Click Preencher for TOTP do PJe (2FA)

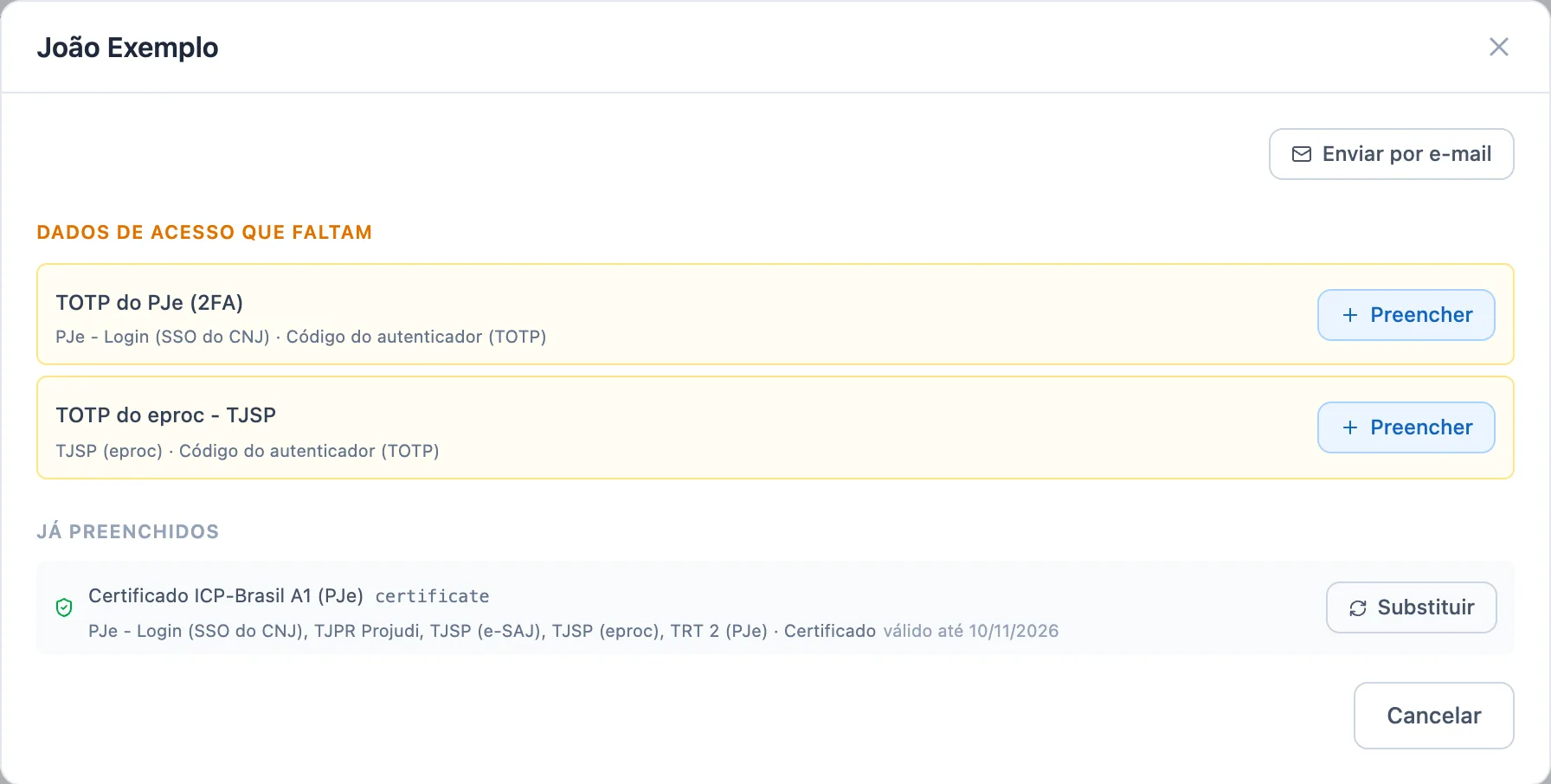(1406, 315)
